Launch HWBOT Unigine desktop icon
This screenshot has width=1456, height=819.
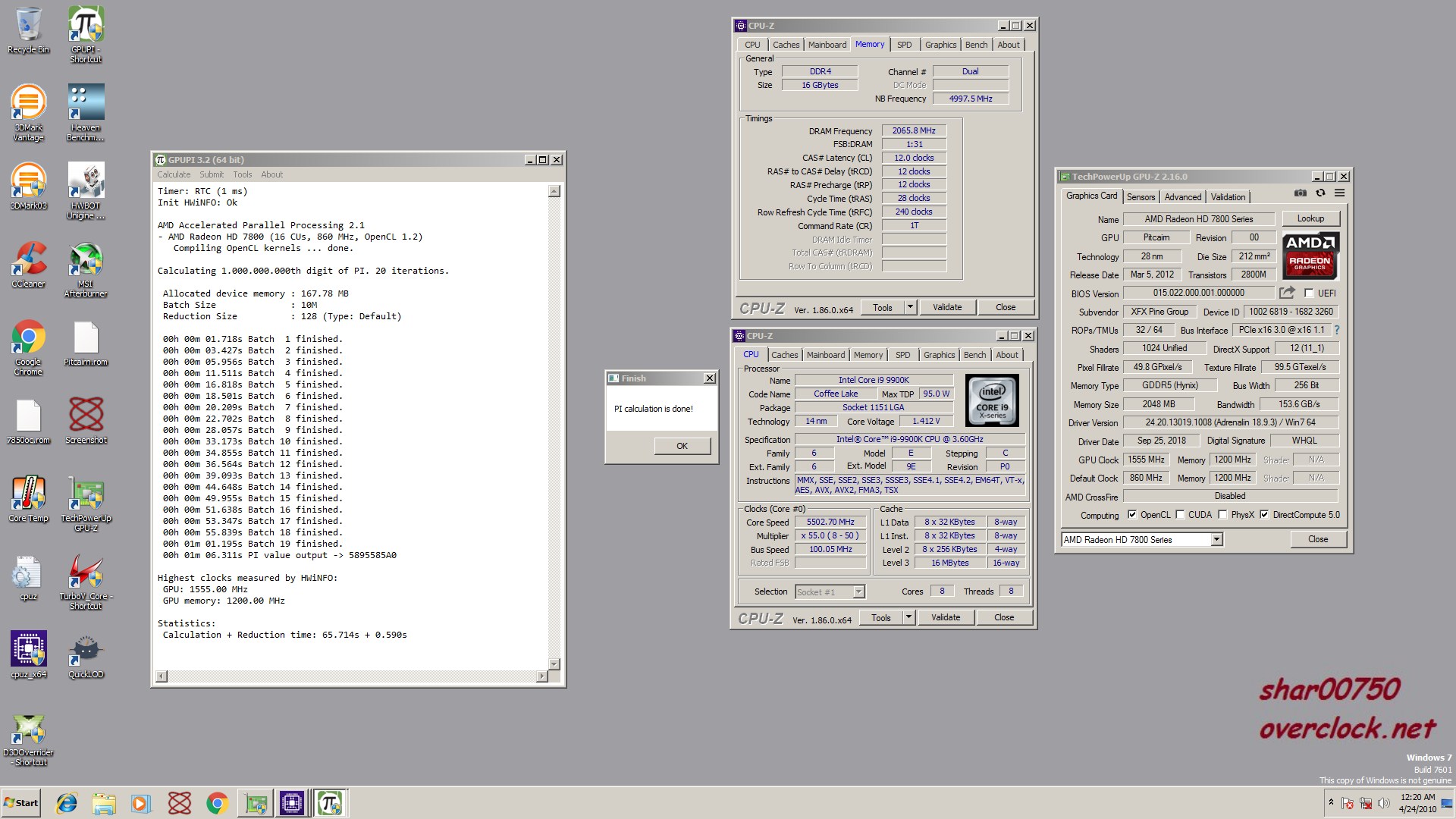(86, 191)
